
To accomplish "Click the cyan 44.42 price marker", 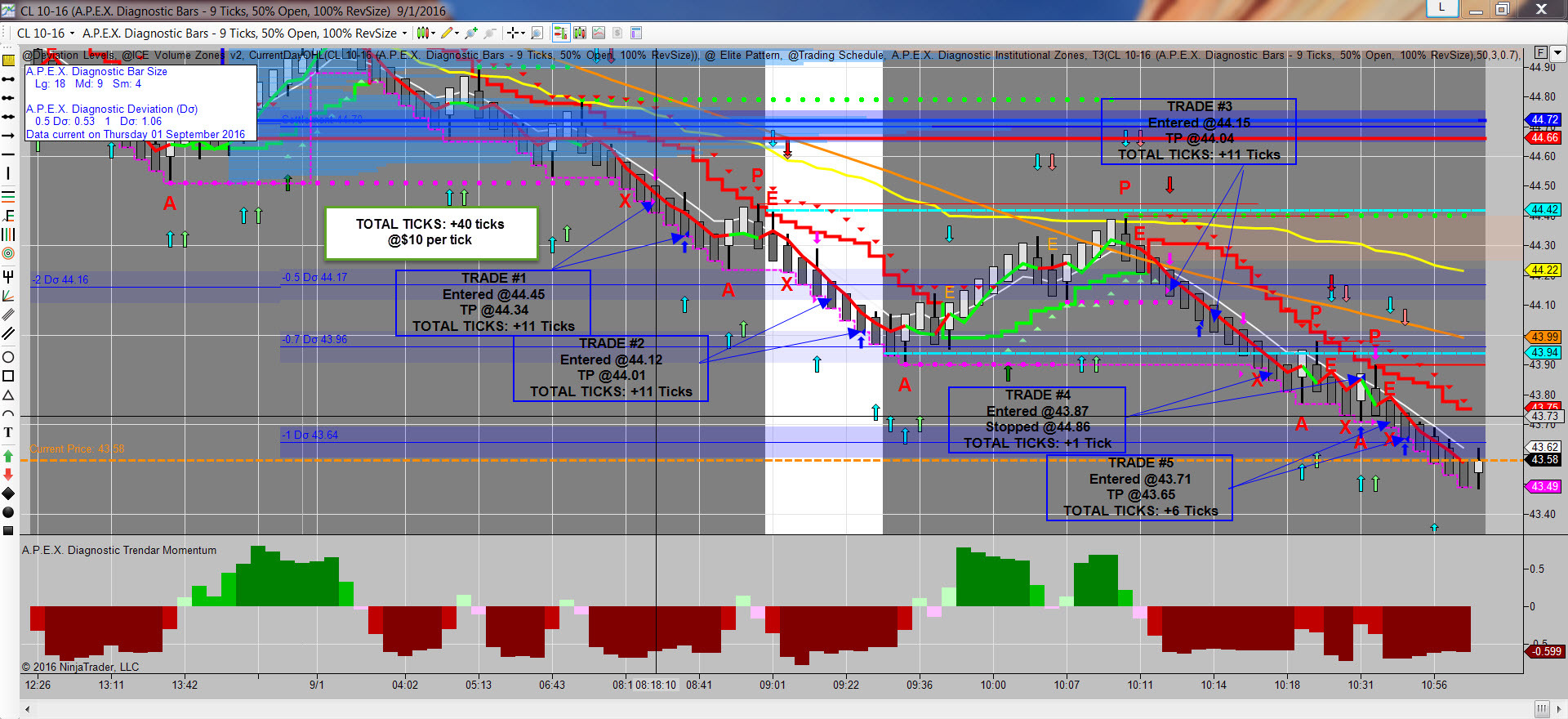I will [x=1544, y=210].
